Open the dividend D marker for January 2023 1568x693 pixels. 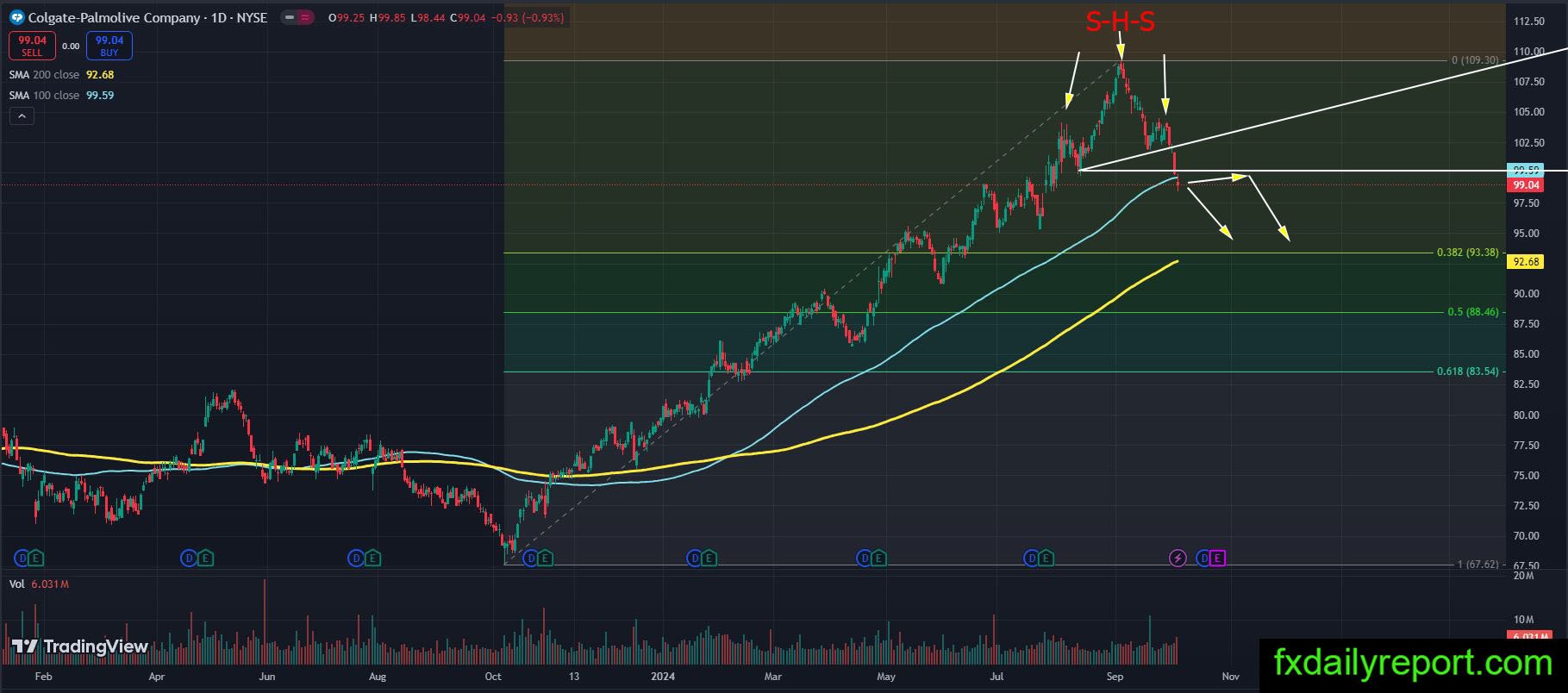point(22,559)
